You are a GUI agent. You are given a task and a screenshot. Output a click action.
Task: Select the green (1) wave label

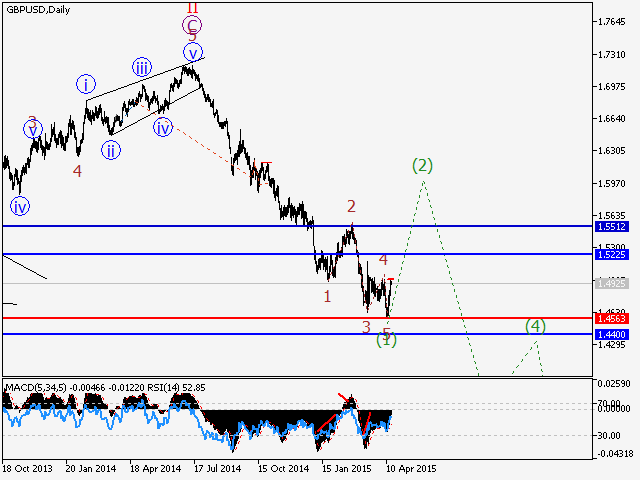[386, 340]
